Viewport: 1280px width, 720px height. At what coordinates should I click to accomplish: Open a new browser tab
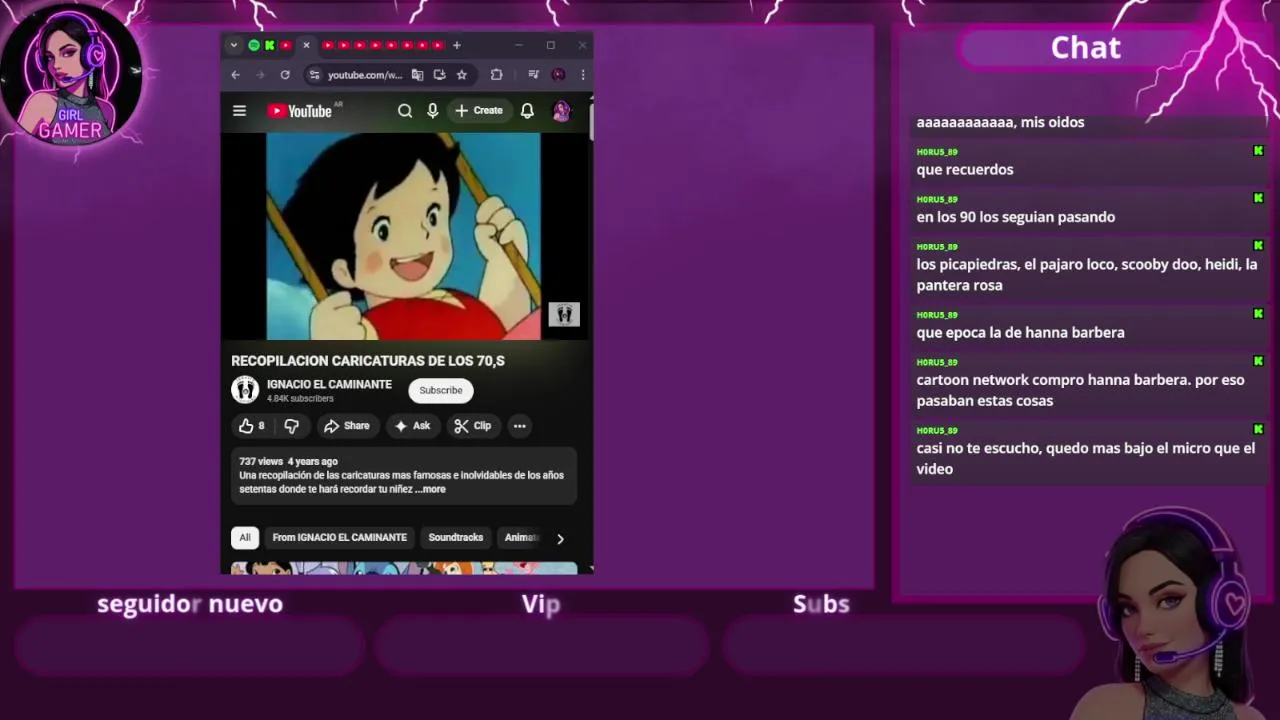(x=457, y=45)
